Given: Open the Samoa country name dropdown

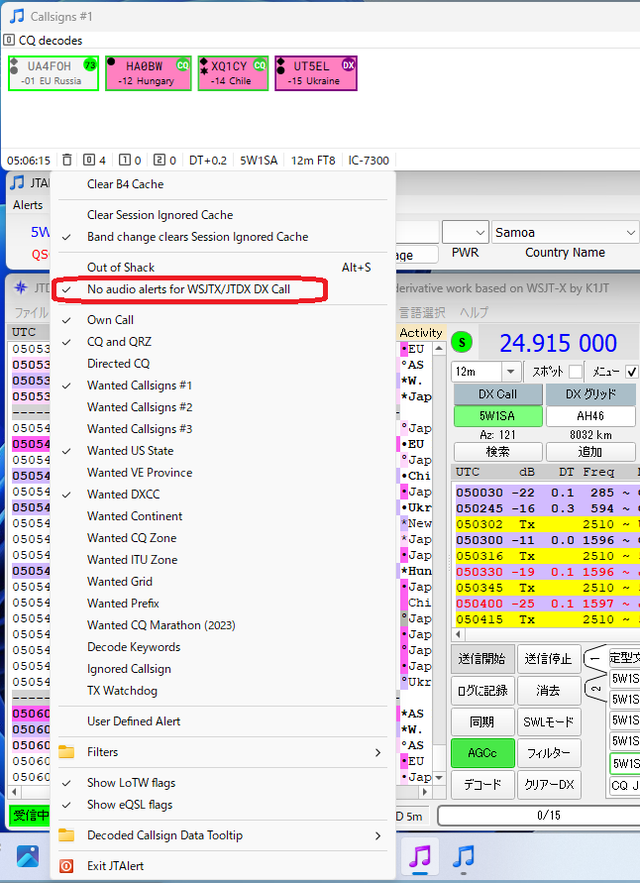Looking at the screenshot, I should click(565, 232).
